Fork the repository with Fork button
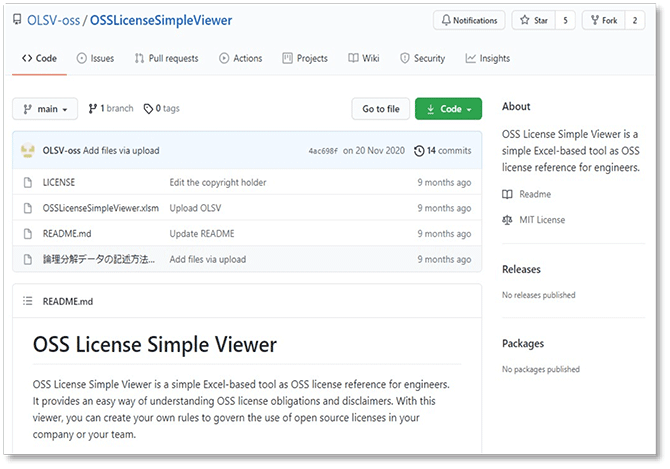This screenshot has width=670, height=469. click(x=605, y=20)
